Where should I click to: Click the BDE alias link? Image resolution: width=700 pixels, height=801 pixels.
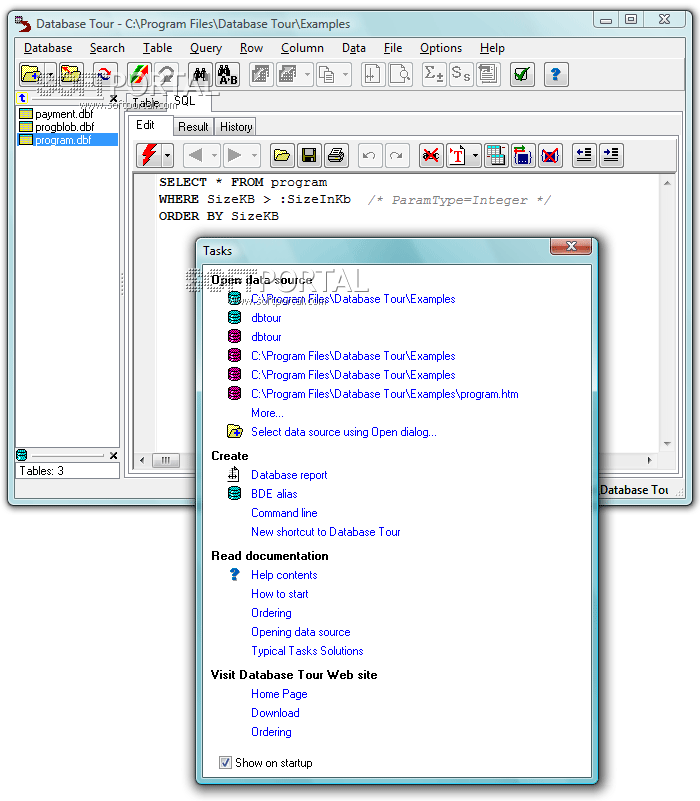pyautogui.click(x=274, y=494)
